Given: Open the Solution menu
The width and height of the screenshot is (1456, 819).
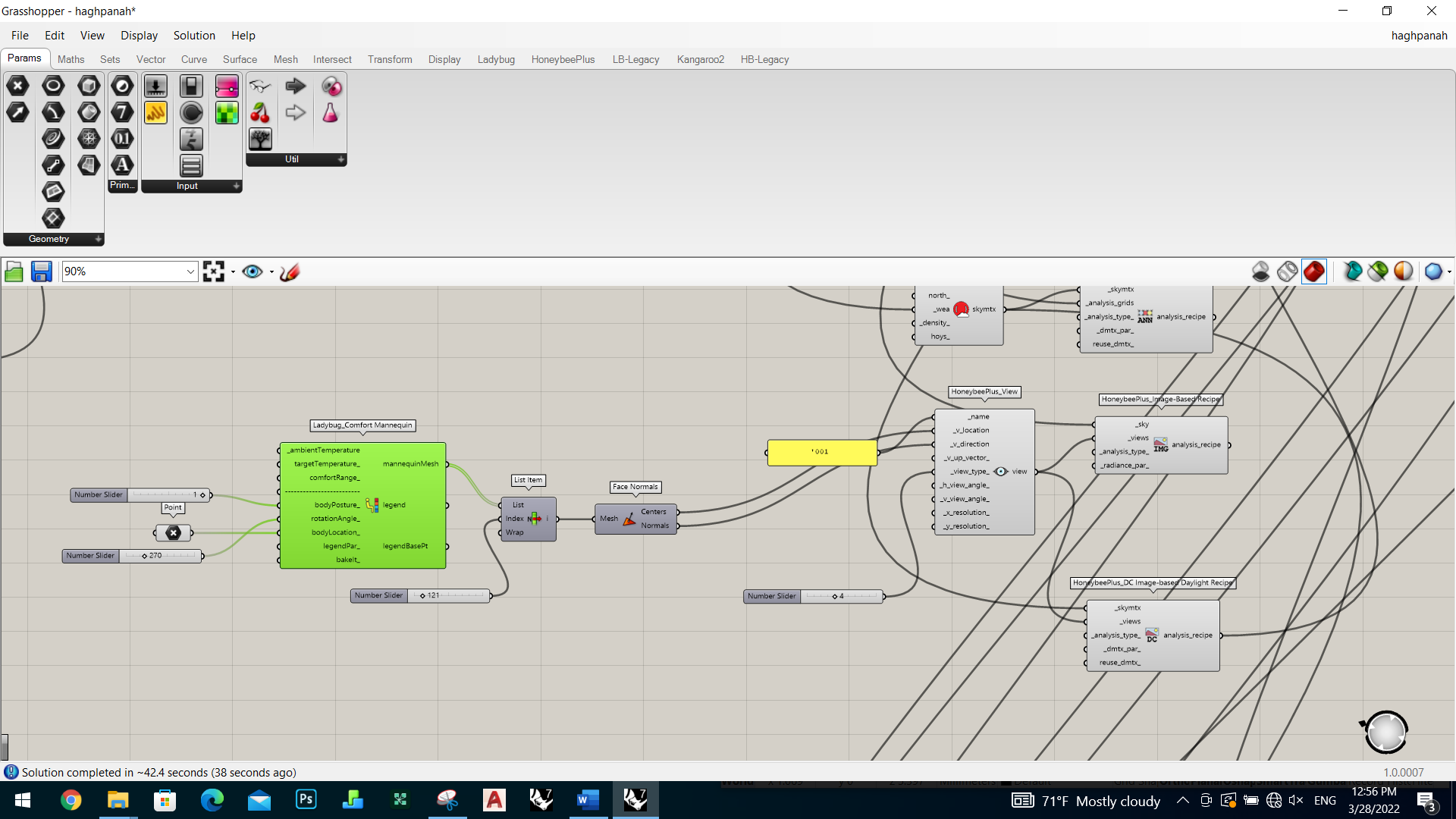Looking at the screenshot, I should click(x=194, y=36).
